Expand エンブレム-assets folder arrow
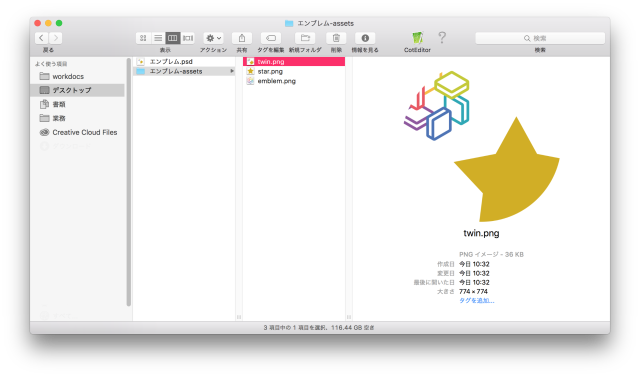The width and height of the screenshot is (640, 377). pos(232,71)
